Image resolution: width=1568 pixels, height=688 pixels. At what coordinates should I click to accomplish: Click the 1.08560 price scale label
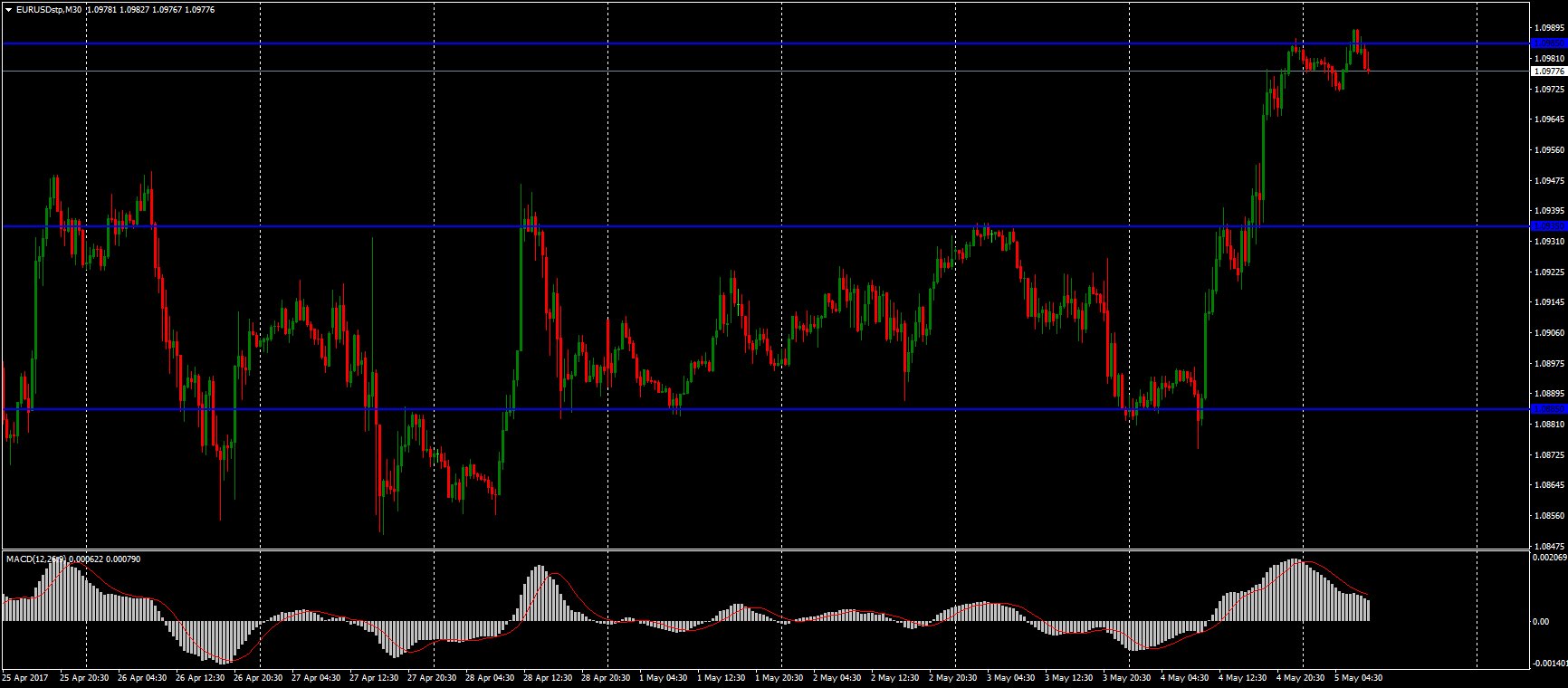pos(1550,516)
